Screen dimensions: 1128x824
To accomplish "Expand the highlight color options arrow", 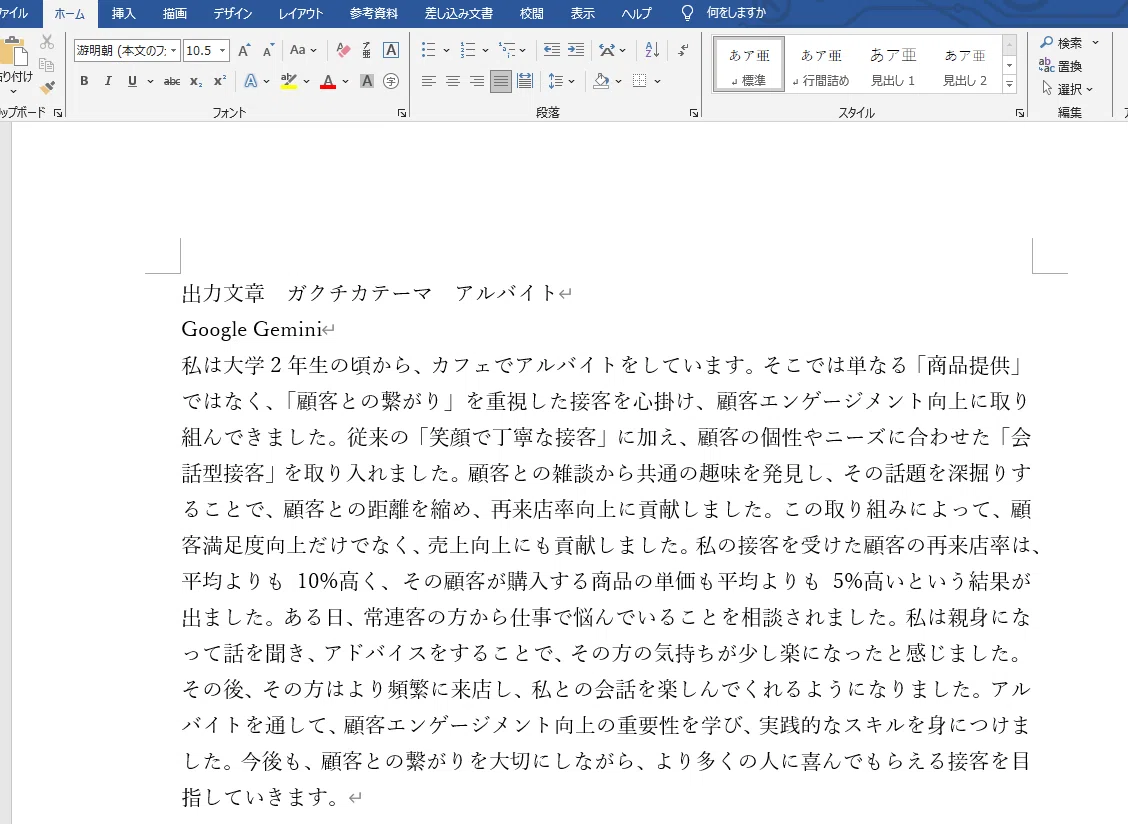I will [x=306, y=81].
